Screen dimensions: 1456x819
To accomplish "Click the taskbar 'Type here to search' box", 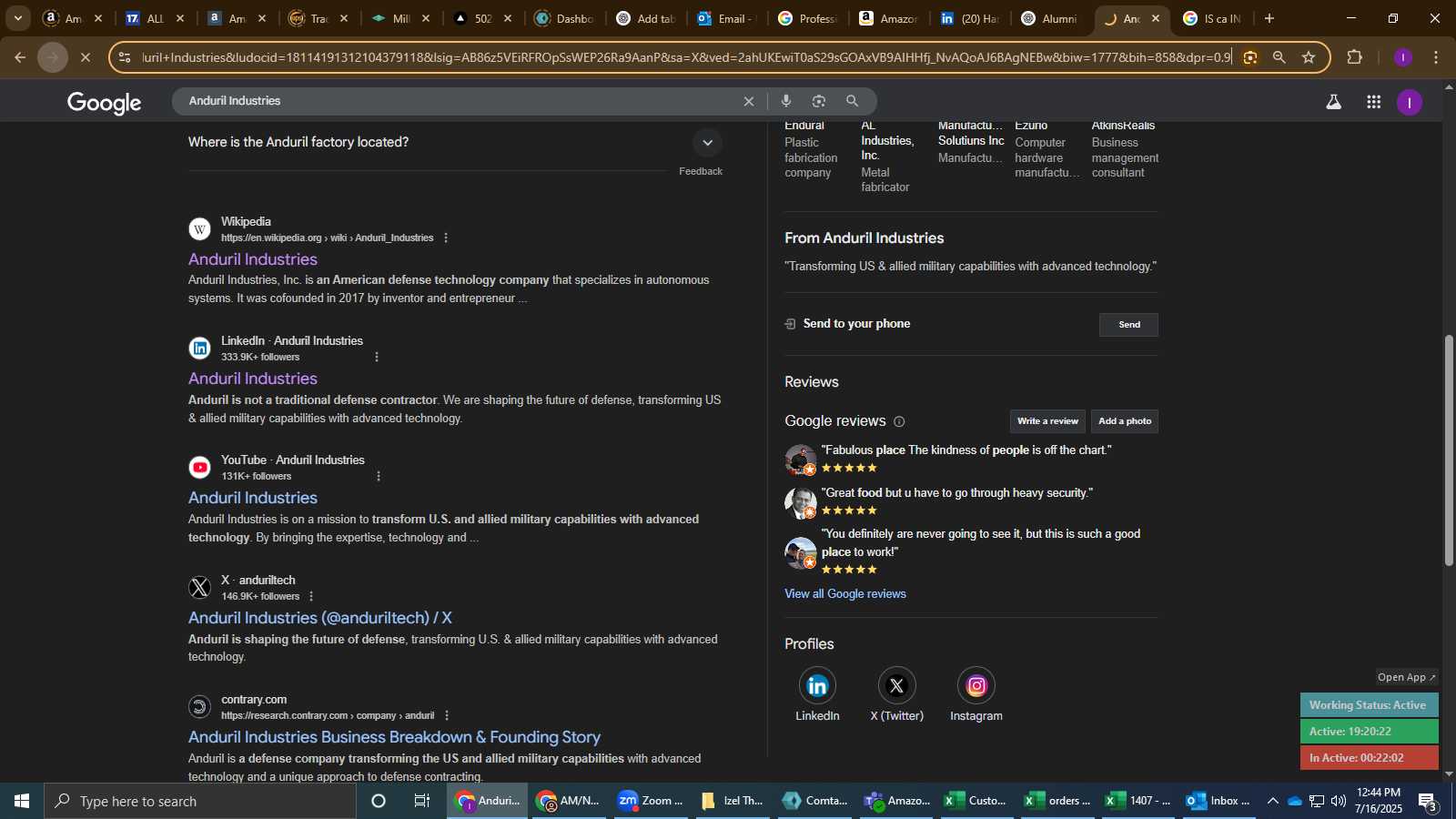I will tap(200, 801).
